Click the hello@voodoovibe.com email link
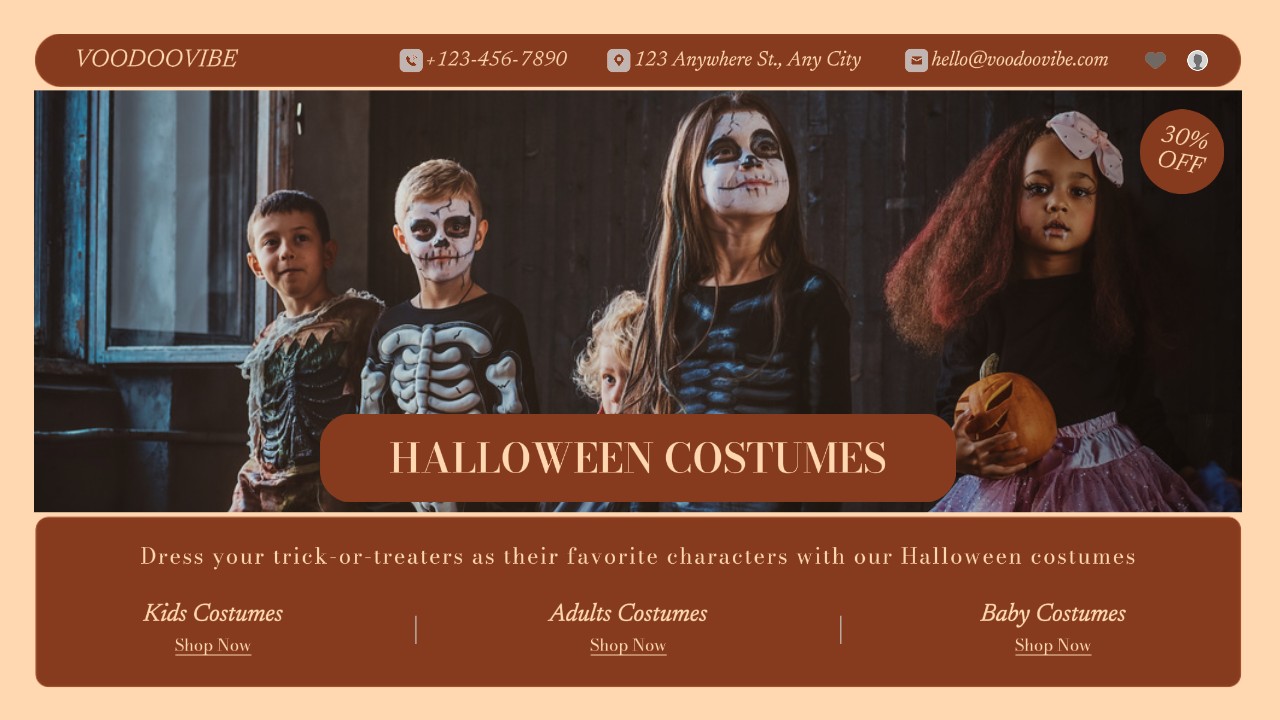 pos(1020,60)
